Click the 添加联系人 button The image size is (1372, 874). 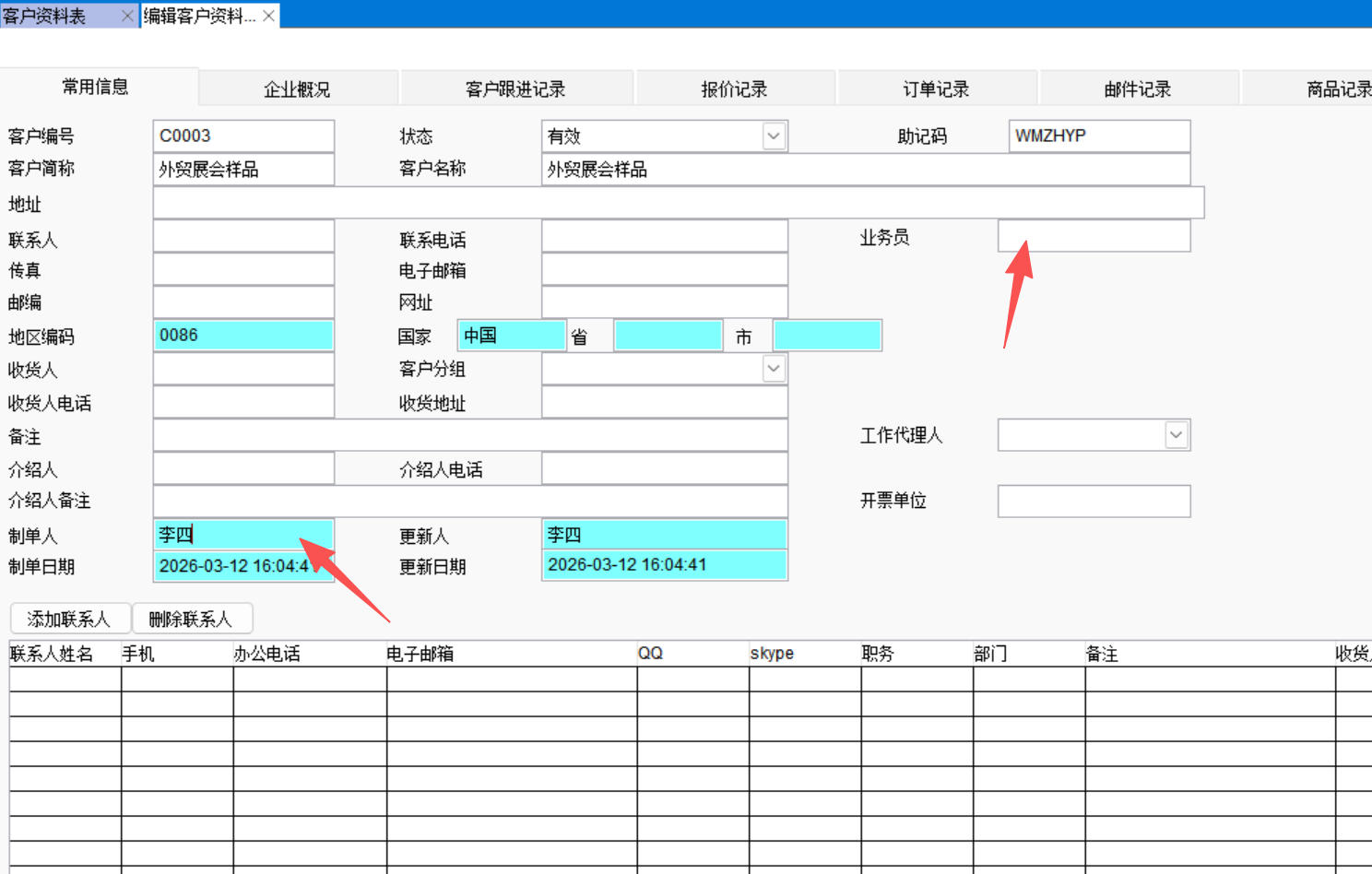pyautogui.click(x=69, y=619)
